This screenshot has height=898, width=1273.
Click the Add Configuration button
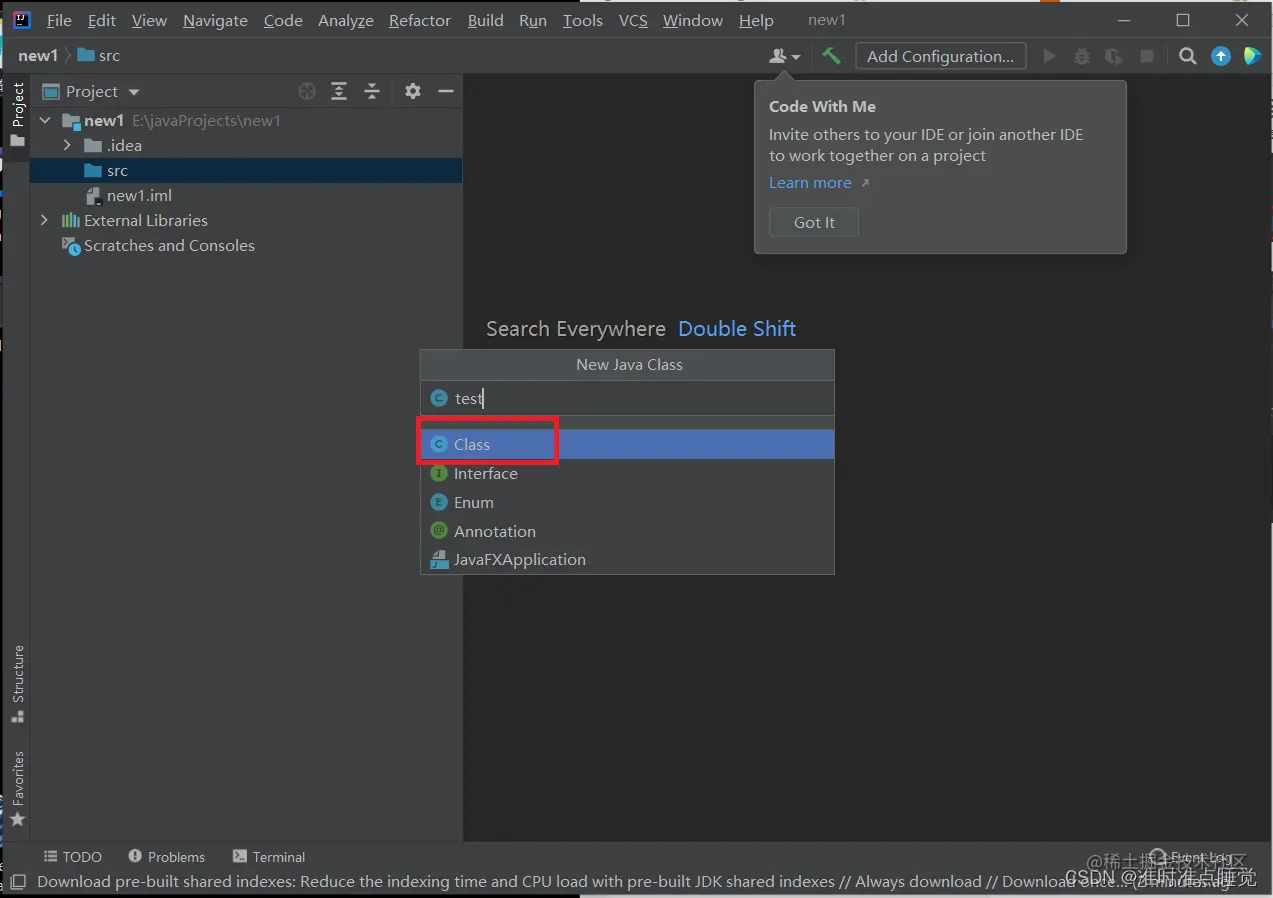[x=941, y=56]
